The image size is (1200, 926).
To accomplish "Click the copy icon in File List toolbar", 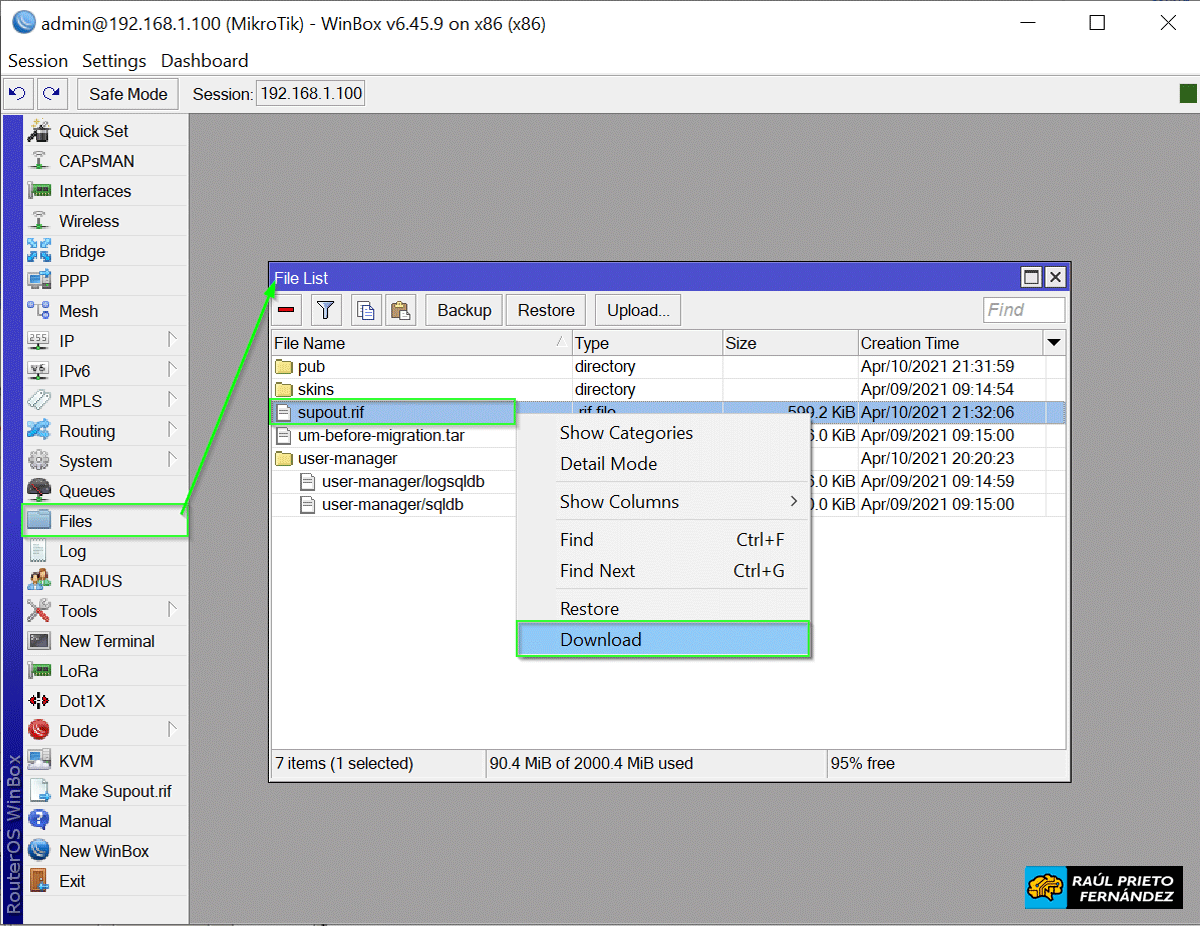I will pyautogui.click(x=366, y=310).
